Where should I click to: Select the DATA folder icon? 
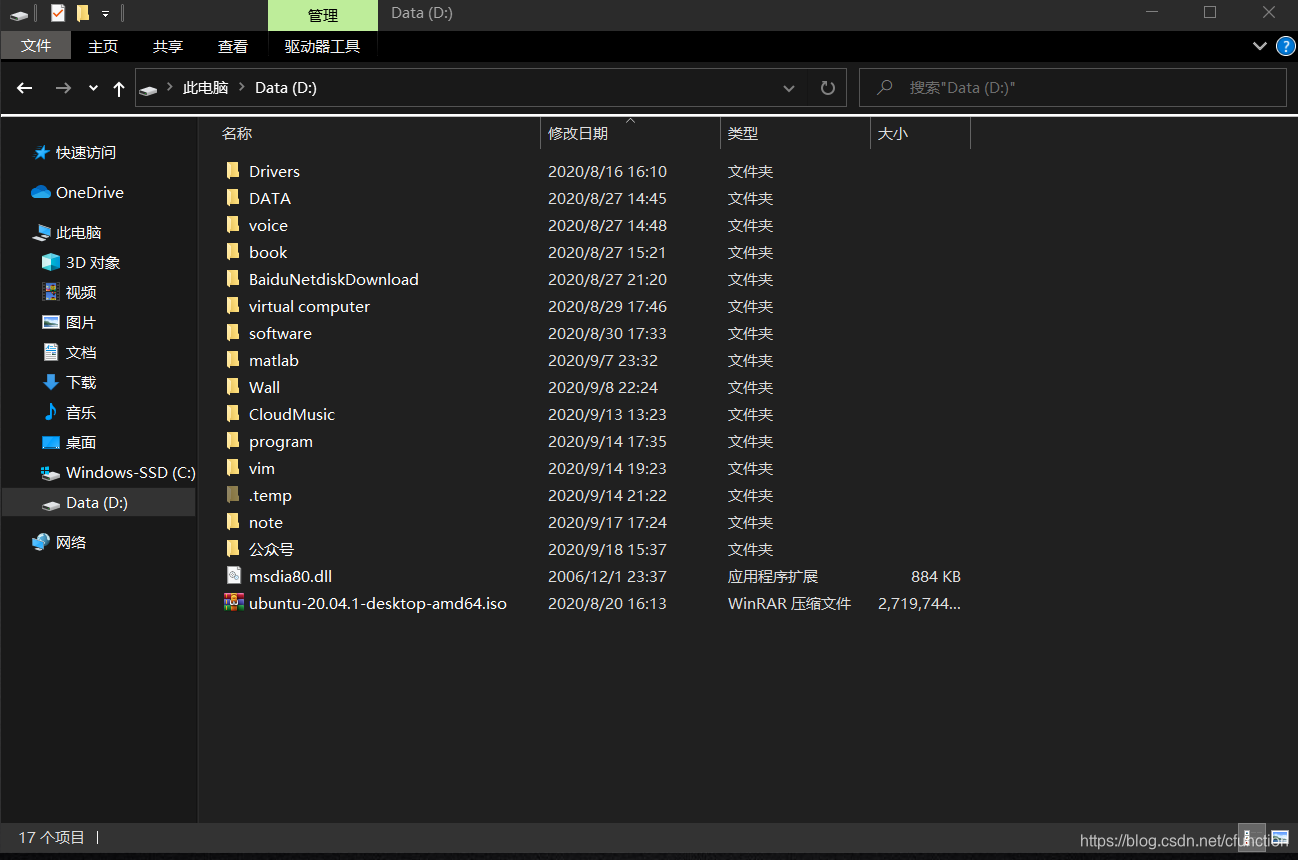point(233,198)
